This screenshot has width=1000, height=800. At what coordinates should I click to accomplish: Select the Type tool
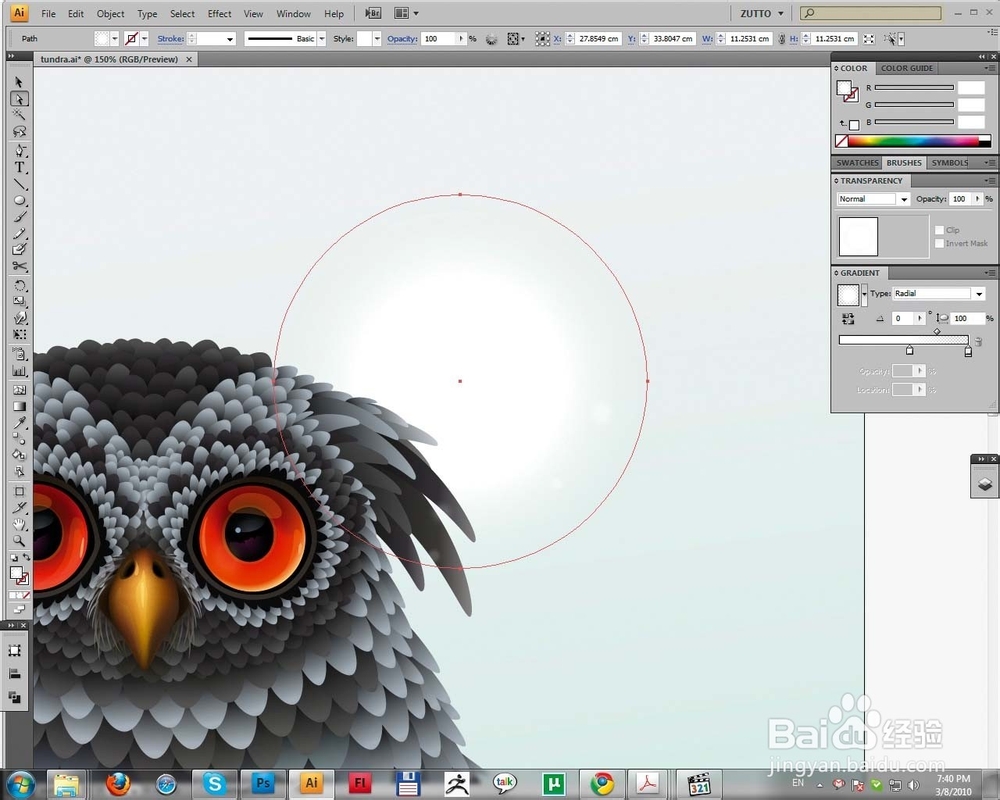coord(19,168)
